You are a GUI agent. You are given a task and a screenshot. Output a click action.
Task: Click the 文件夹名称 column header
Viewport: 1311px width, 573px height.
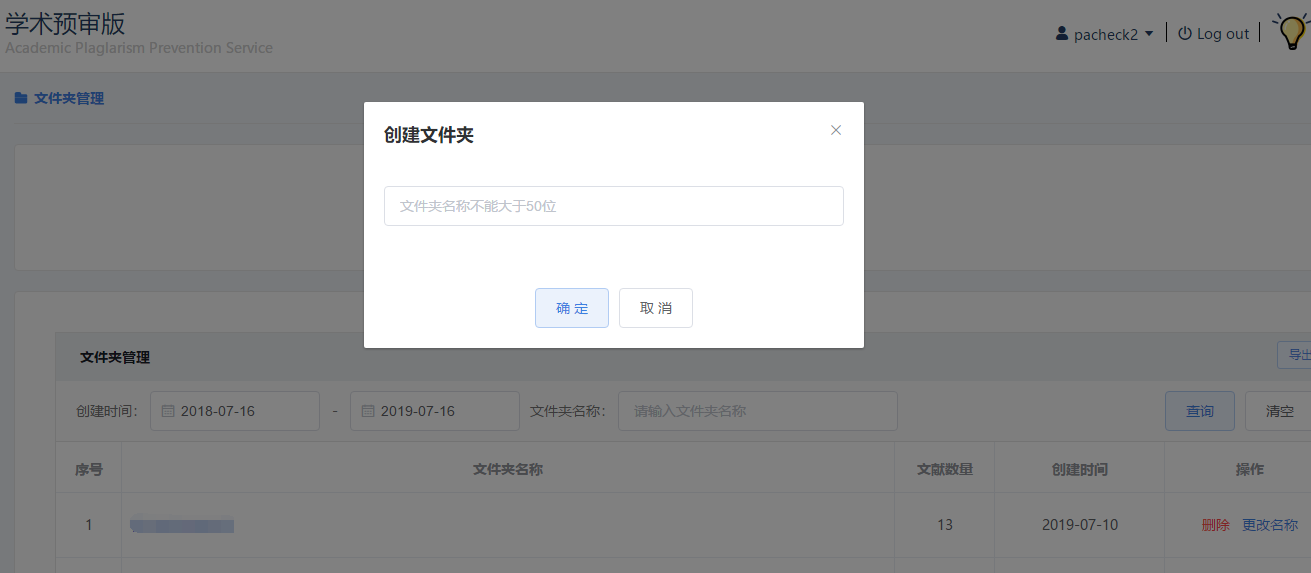(508, 469)
